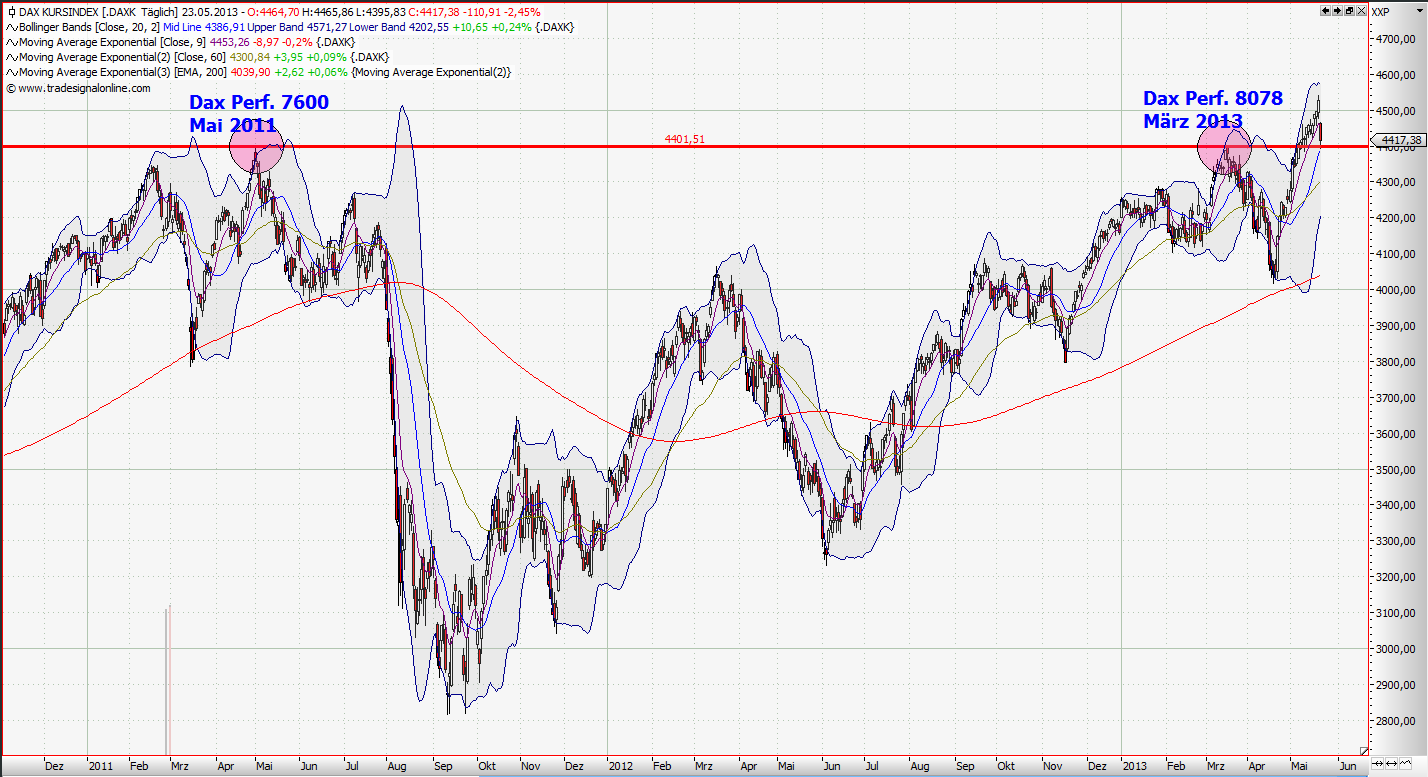This screenshot has height=777, width=1428.
Task: Select the zigzag line-scaling icon in the bottom-right toolbar
Action: tap(1405, 763)
